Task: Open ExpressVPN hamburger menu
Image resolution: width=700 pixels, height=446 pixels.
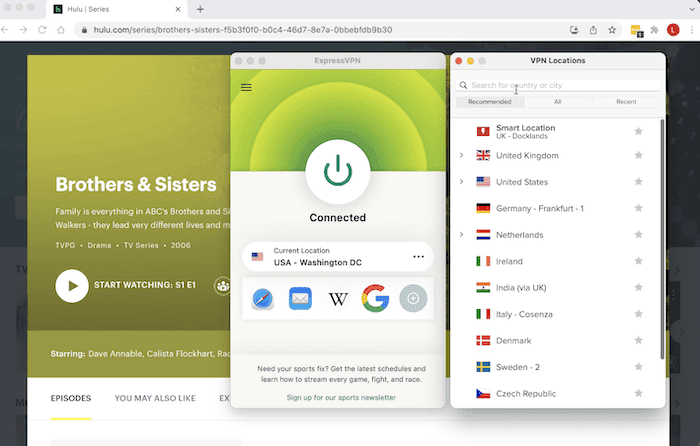Action: 246,88
